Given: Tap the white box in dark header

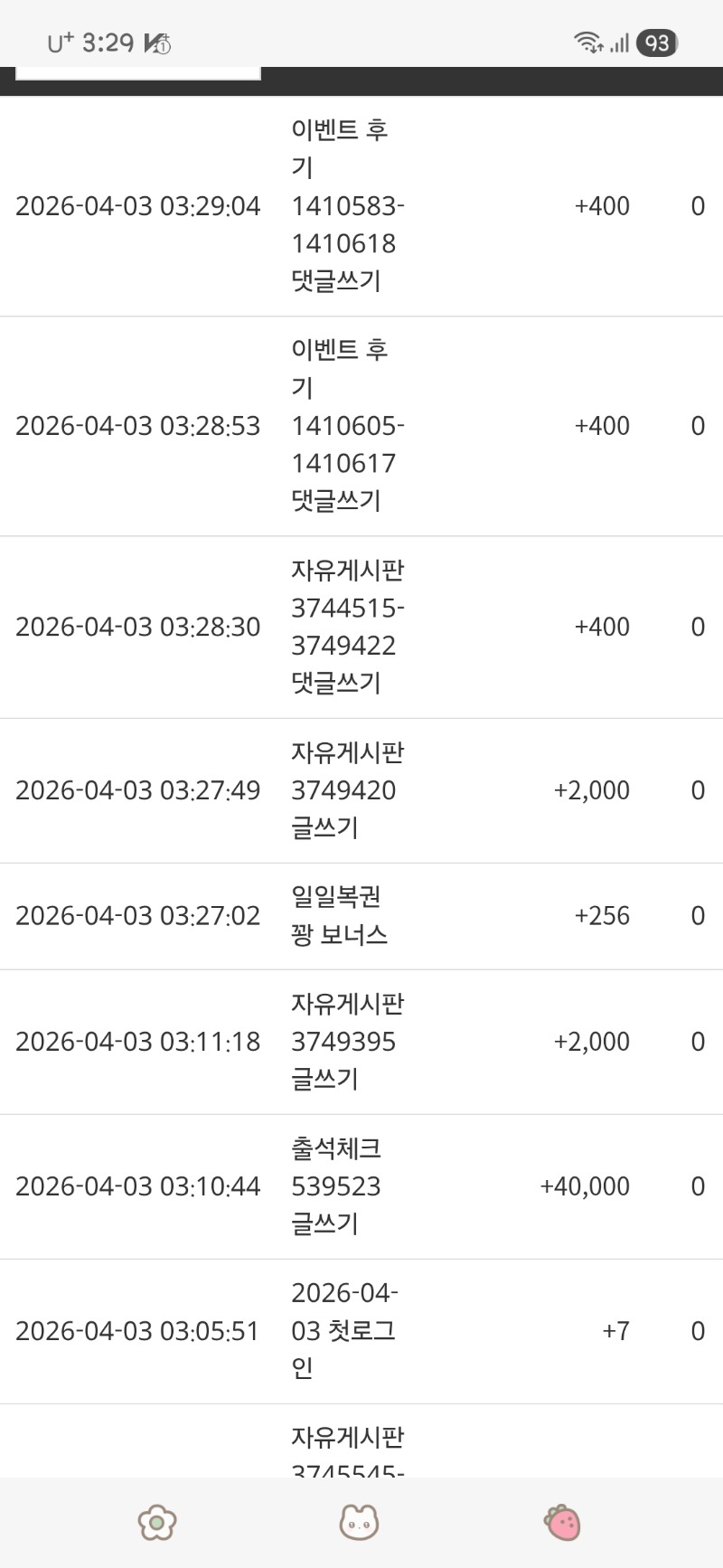Looking at the screenshot, I should coord(138,73).
